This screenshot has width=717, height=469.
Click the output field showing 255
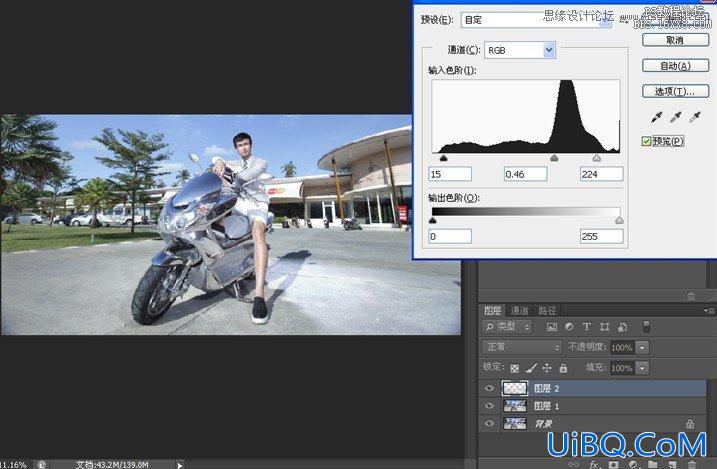(601, 236)
